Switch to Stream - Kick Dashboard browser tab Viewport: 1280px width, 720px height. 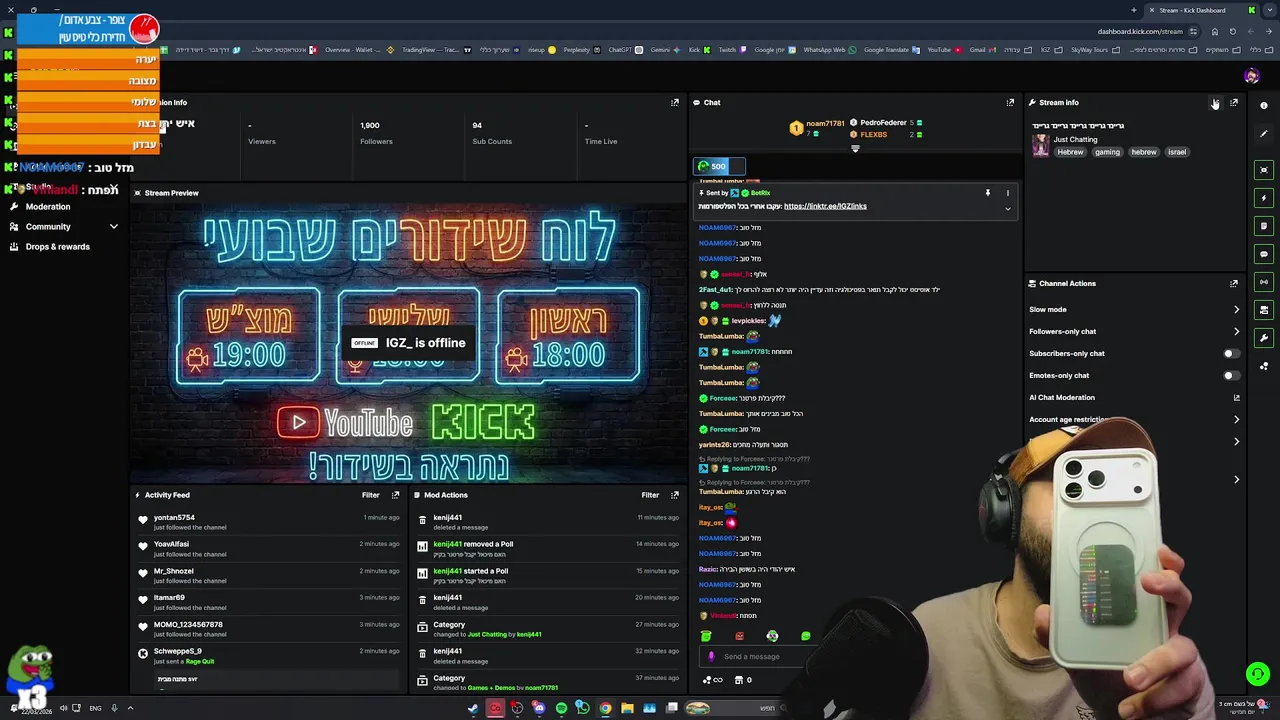[x=1198, y=10]
